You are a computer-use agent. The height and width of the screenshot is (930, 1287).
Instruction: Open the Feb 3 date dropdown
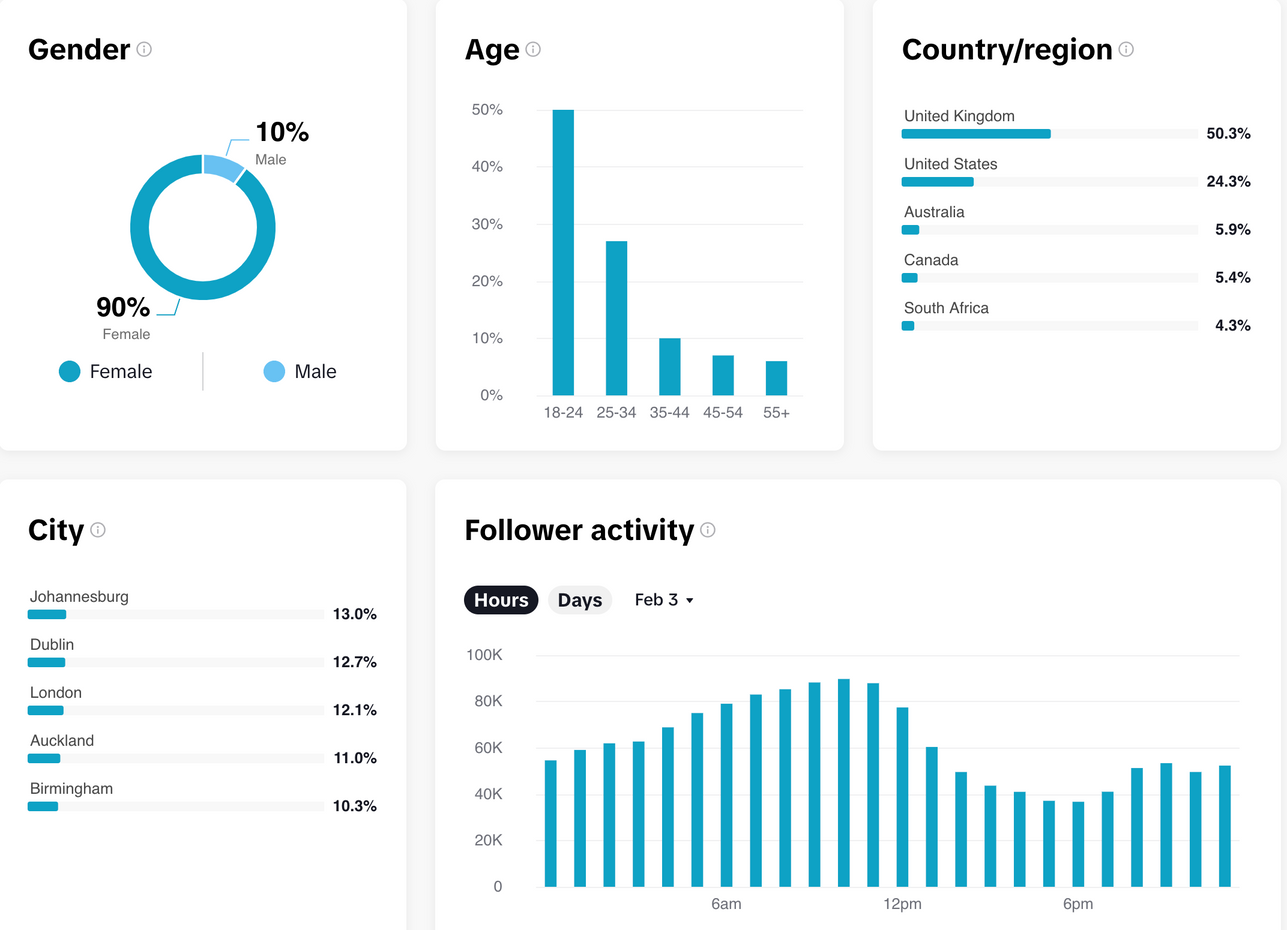tap(664, 600)
